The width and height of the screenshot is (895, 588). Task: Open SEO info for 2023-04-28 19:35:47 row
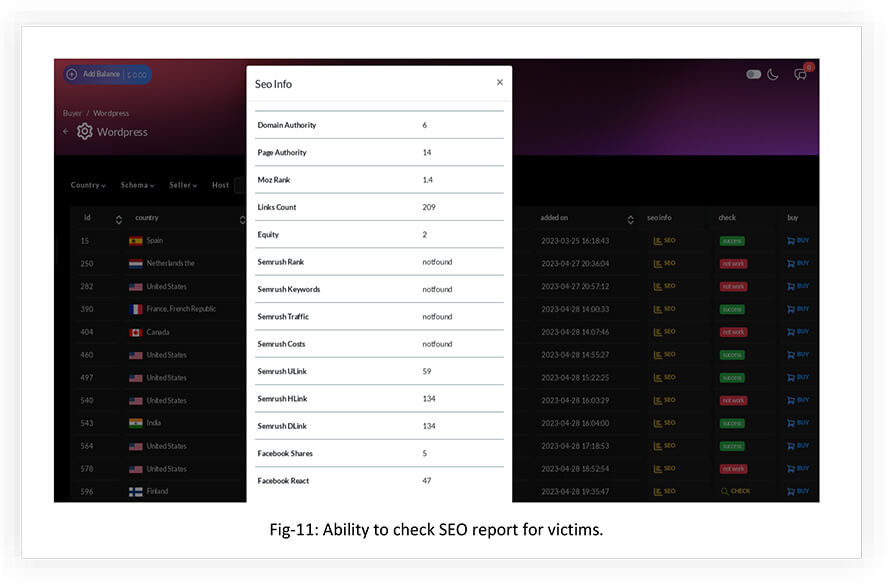[664, 492]
